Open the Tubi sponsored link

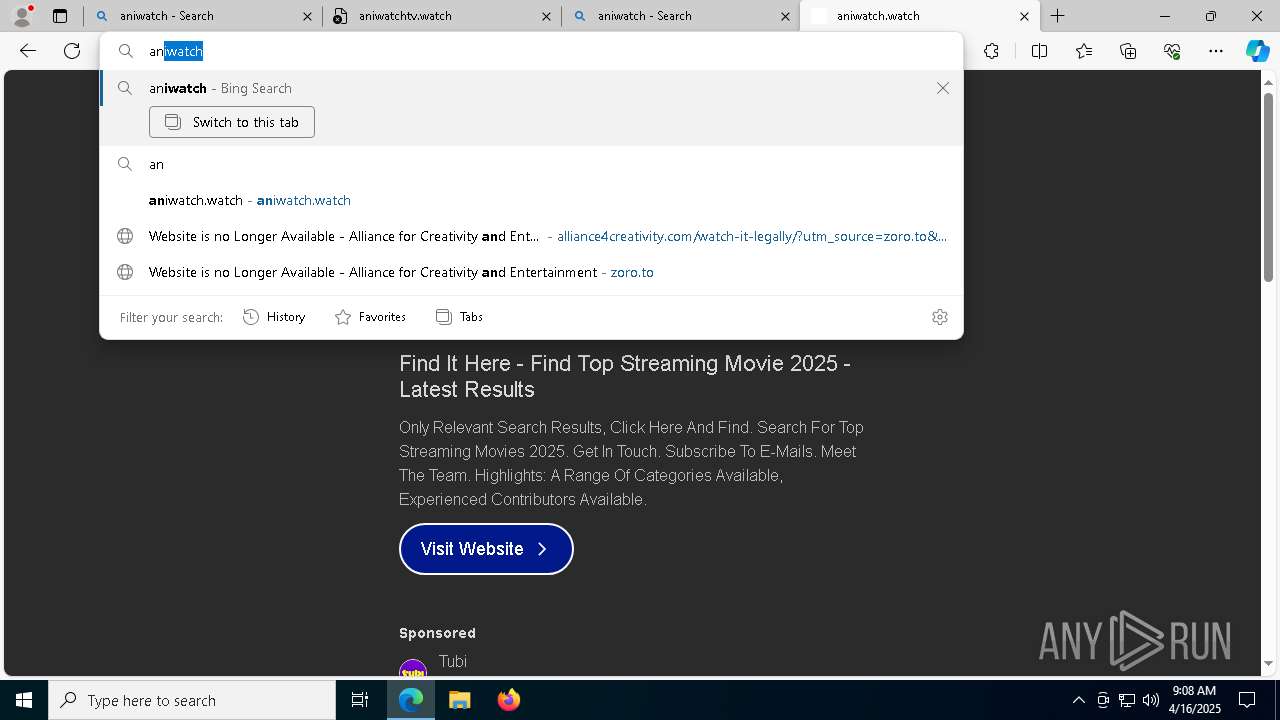453,661
